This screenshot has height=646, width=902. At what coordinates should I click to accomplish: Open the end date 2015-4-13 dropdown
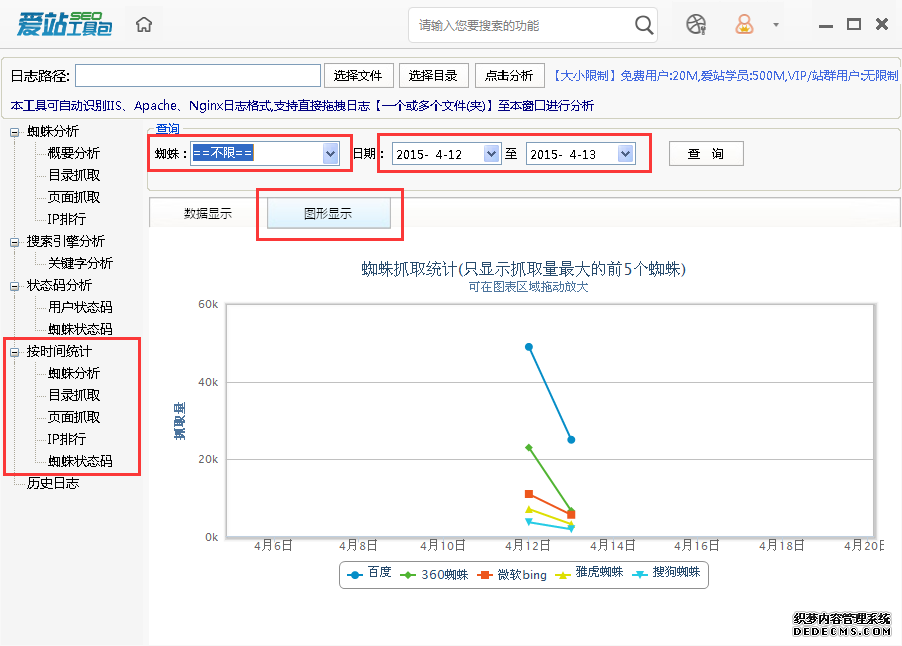(x=625, y=154)
